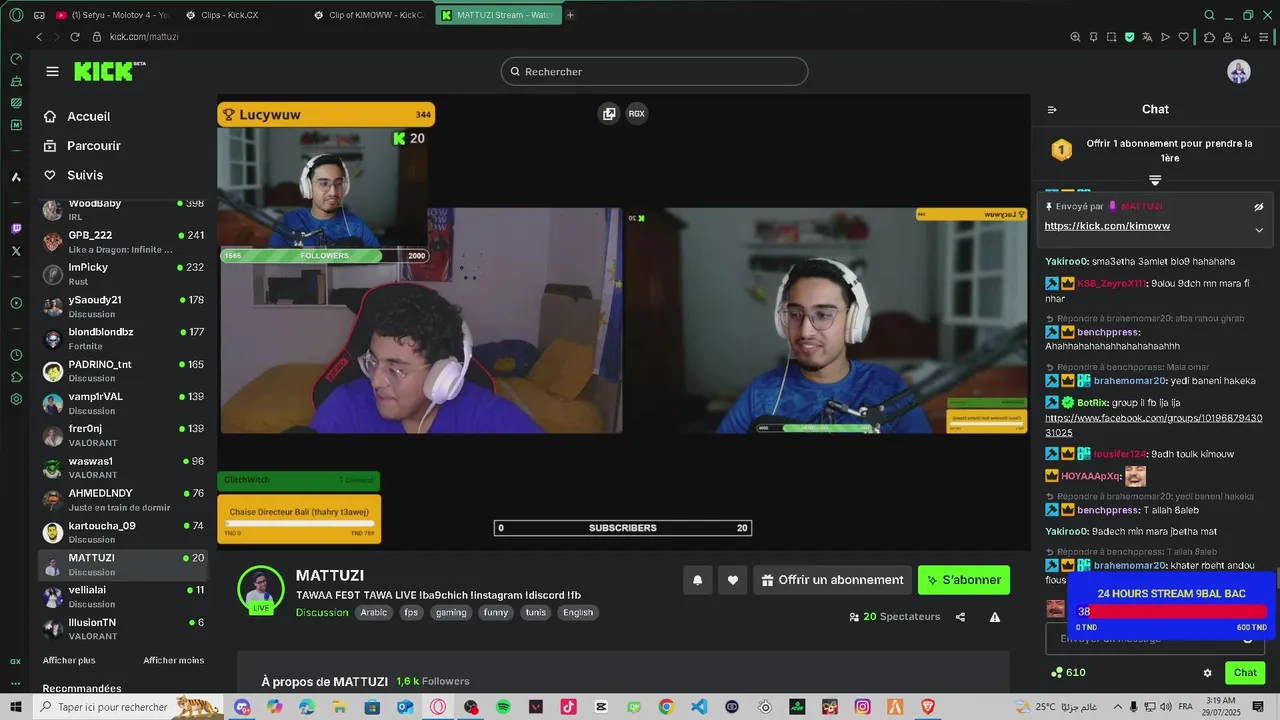Image resolution: width=1280 pixels, height=720 pixels.
Task: Report the stream with the warning icon
Action: [x=995, y=617]
